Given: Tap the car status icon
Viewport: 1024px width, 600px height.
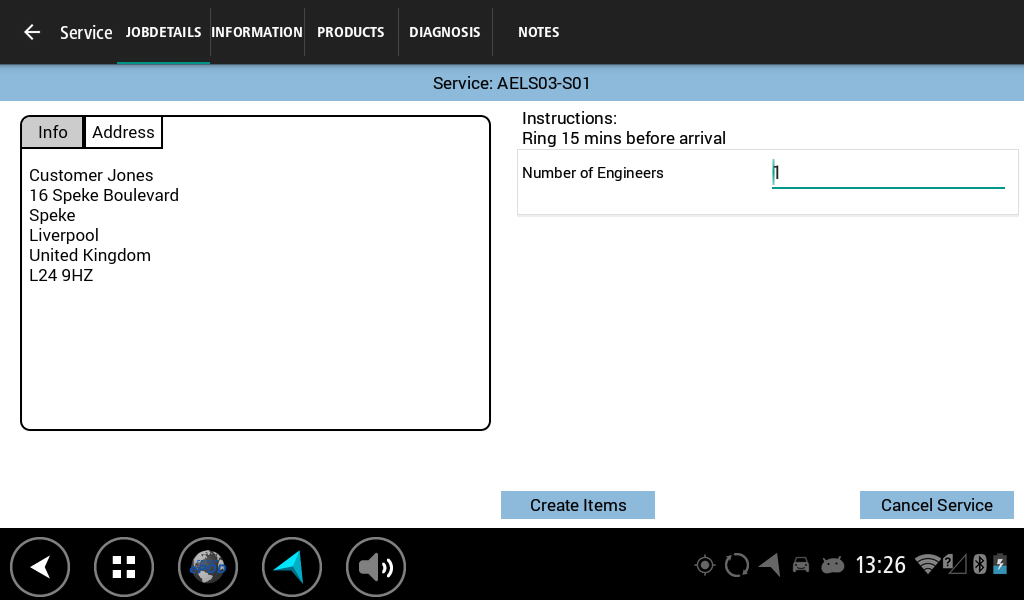Looking at the screenshot, I should [801, 565].
